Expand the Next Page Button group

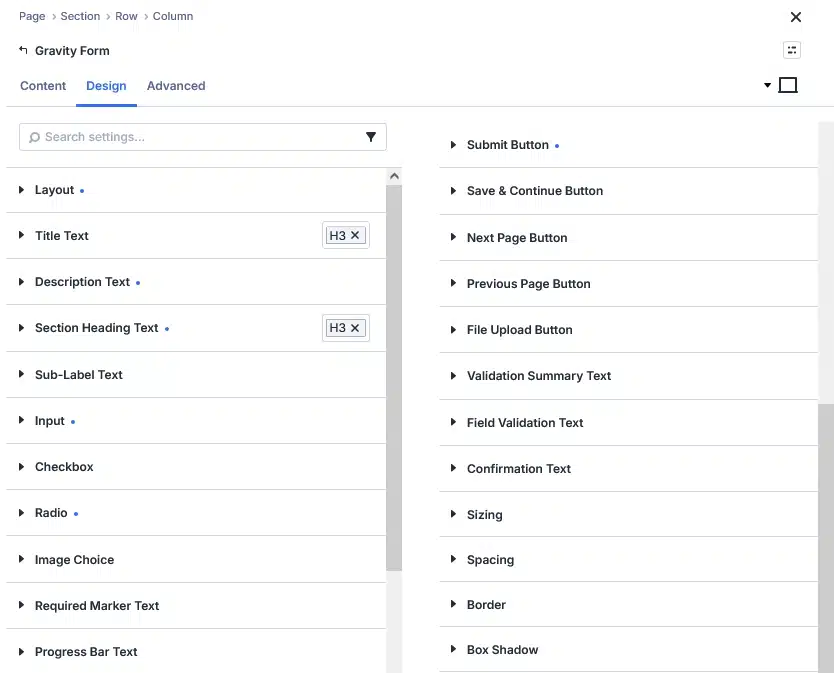(629, 238)
